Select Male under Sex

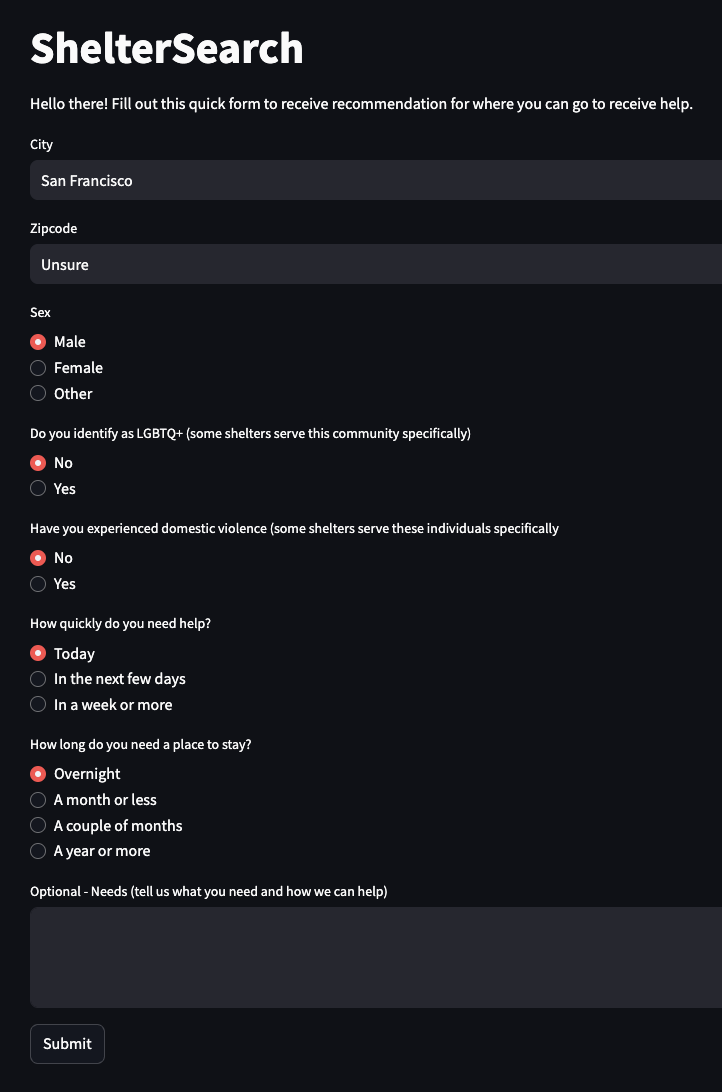[39, 342]
